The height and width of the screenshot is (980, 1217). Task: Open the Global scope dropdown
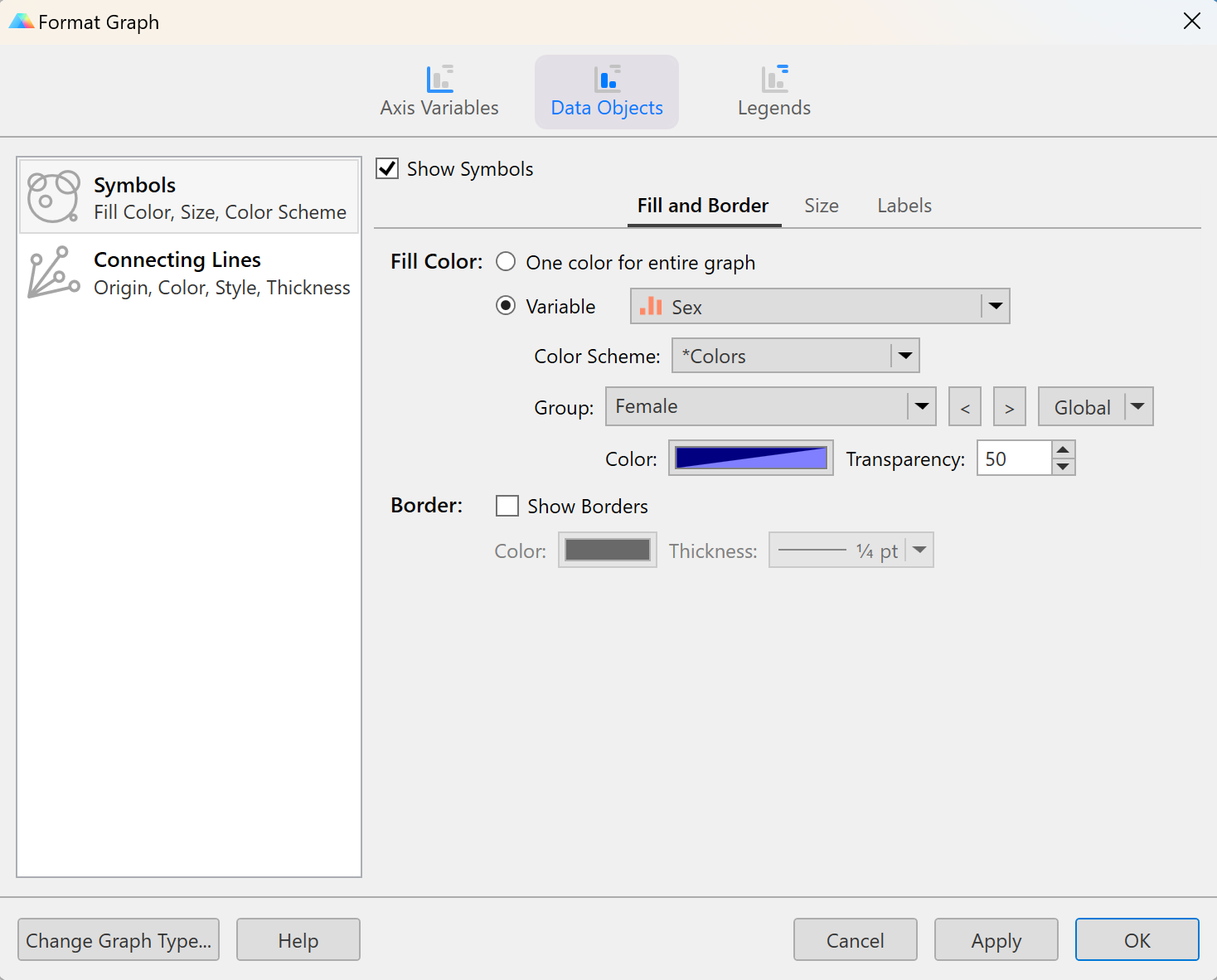coord(1137,406)
